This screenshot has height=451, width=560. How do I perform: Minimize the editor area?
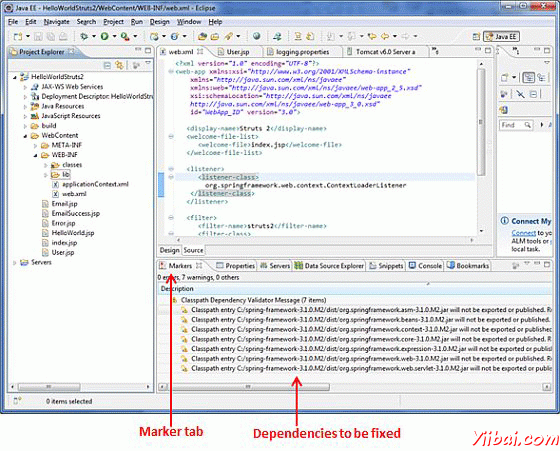click(x=478, y=50)
